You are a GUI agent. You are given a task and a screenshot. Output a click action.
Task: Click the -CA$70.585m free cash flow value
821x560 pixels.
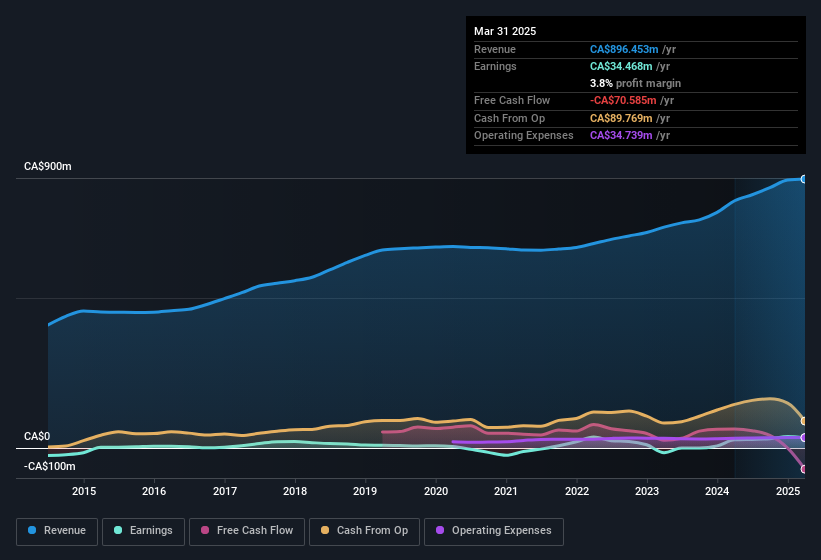pos(623,100)
